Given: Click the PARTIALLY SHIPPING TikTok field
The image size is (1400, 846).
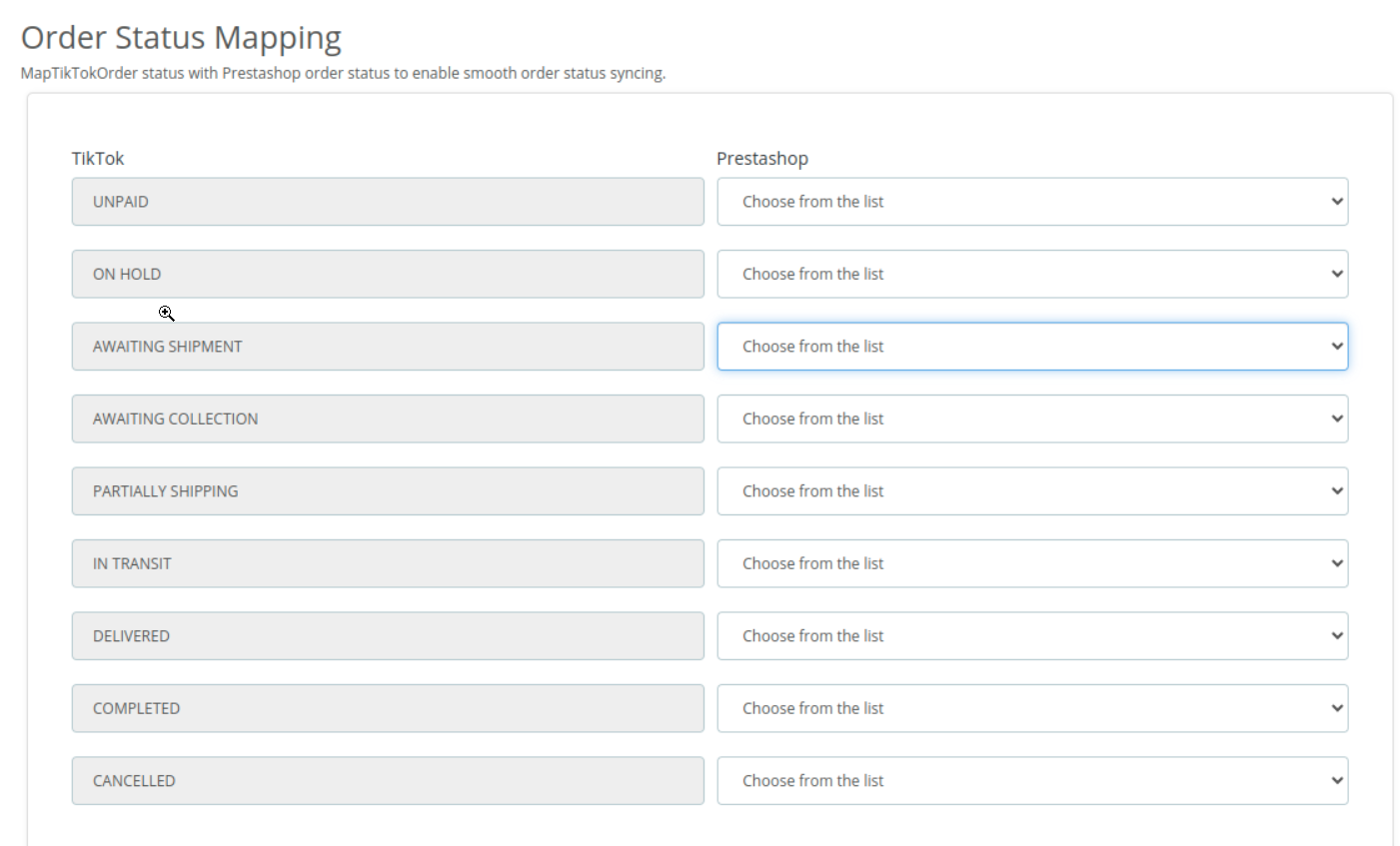Looking at the screenshot, I should tap(388, 491).
